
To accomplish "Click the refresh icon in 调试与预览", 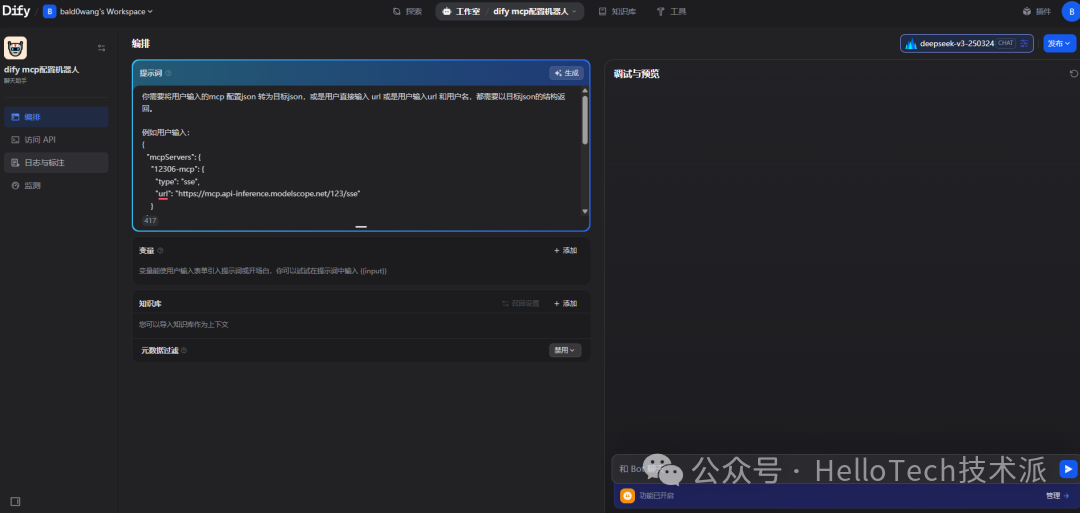I will click(x=1073, y=74).
